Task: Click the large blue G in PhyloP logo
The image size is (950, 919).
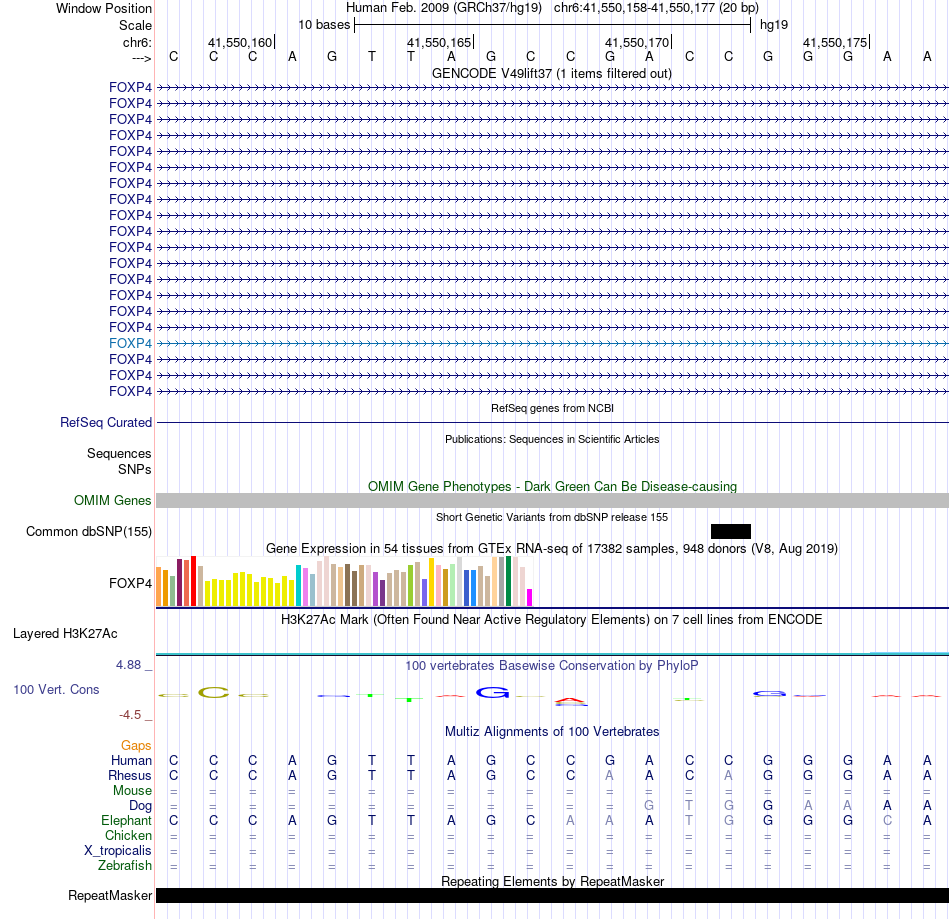Action: tap(493, 692)
